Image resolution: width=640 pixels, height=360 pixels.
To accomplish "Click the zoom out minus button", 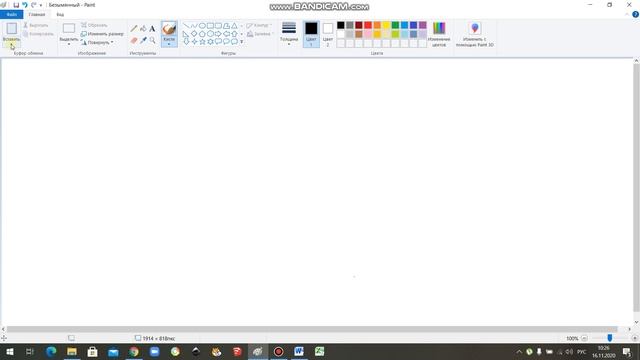I will click(584, 338).
